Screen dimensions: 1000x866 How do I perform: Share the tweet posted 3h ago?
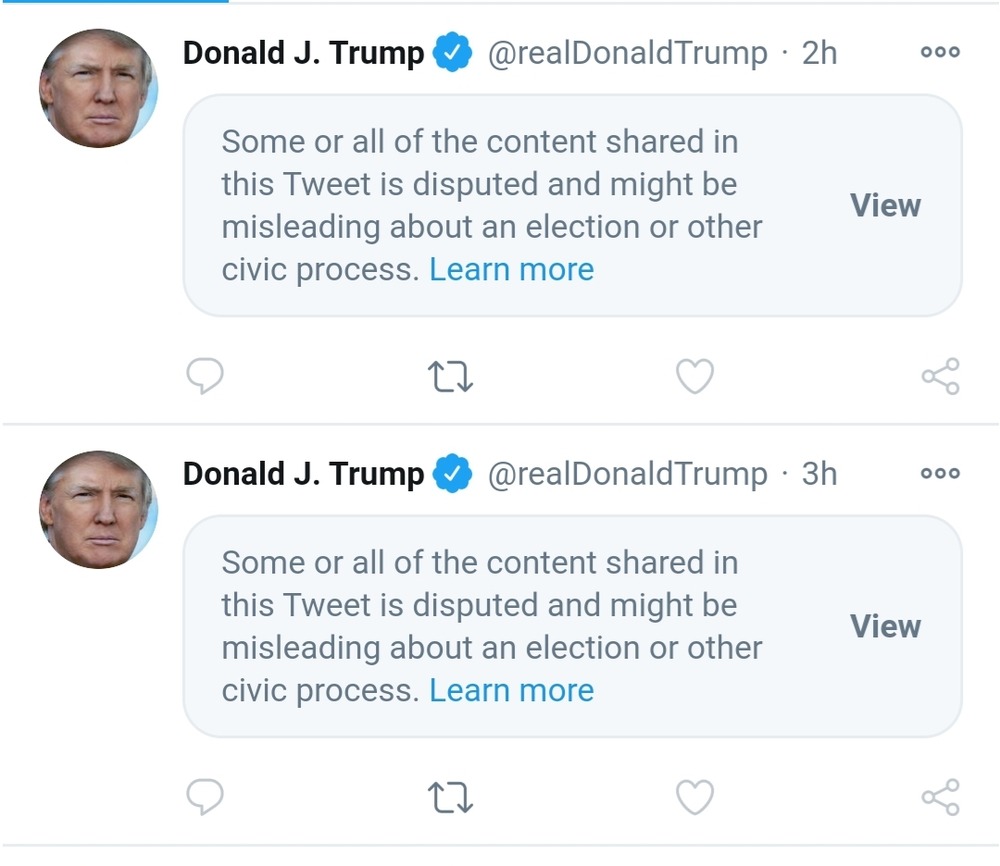[x=940, y=797]
